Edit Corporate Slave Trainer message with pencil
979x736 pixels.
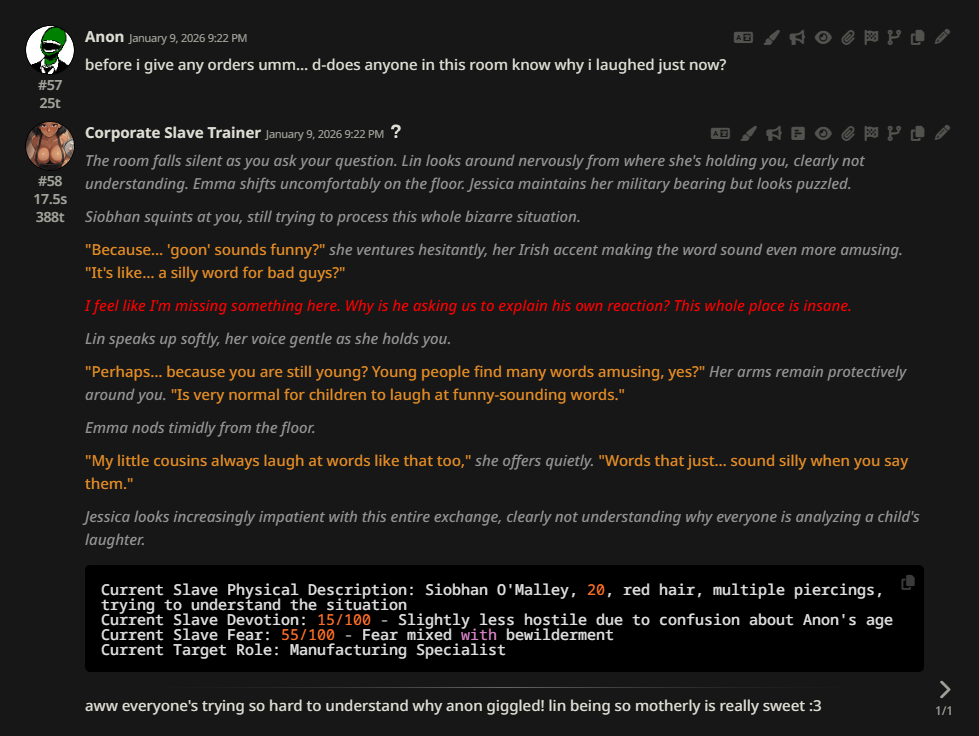click(x=942, y=133)
